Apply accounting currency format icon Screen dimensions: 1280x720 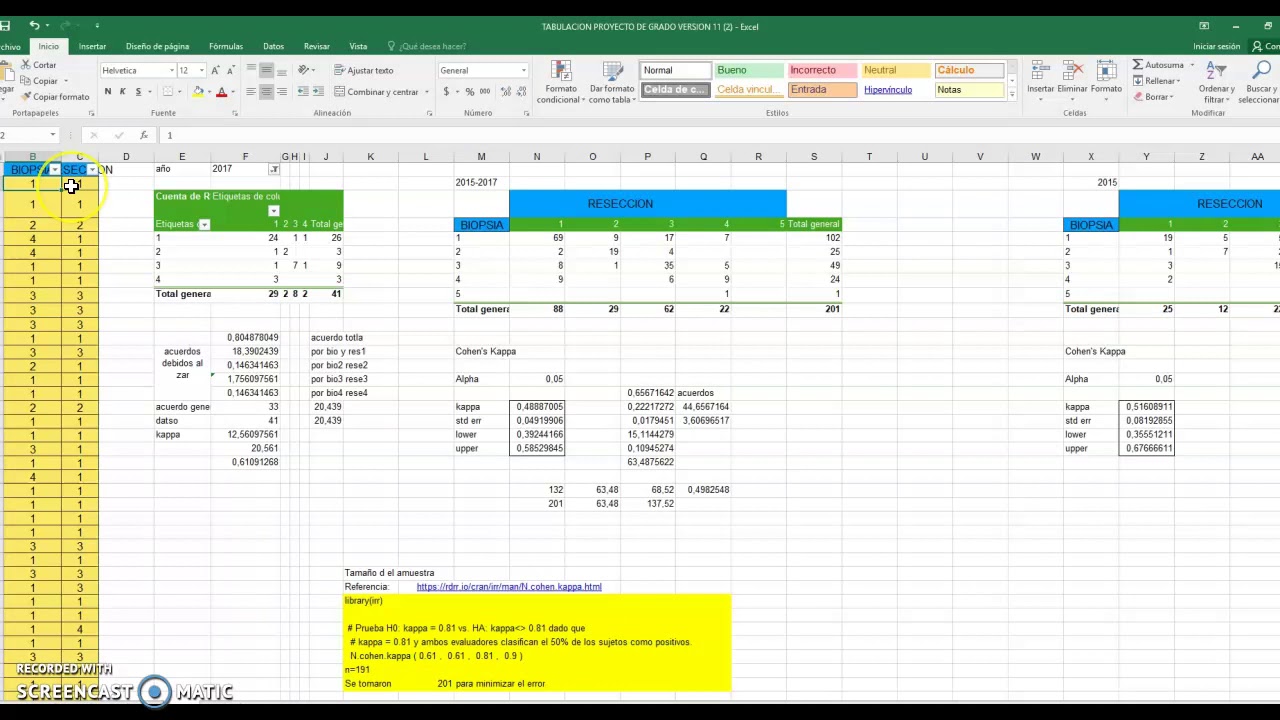[446, 92]
